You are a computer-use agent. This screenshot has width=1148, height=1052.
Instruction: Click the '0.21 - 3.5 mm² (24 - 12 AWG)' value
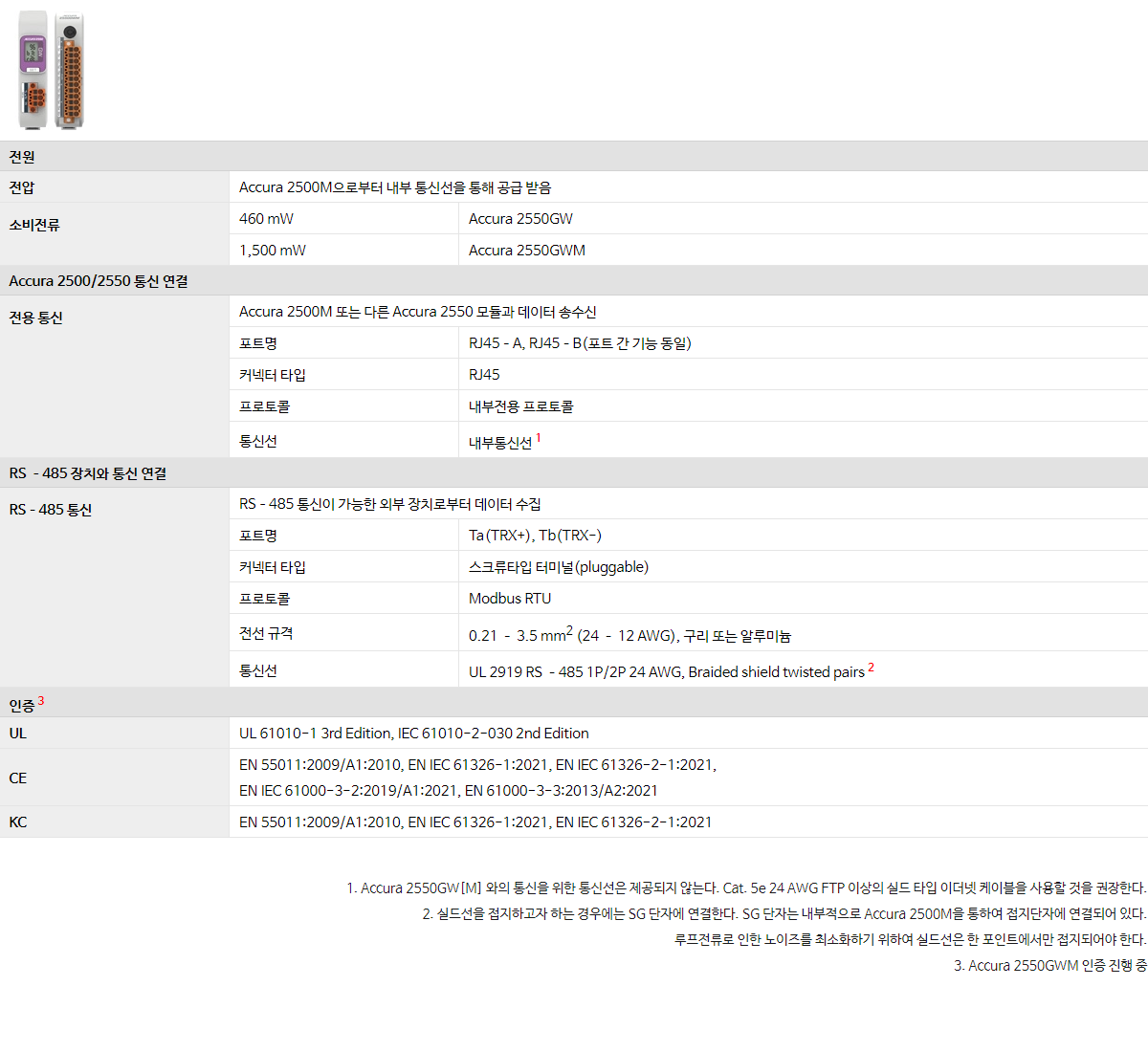click(629, 634)
